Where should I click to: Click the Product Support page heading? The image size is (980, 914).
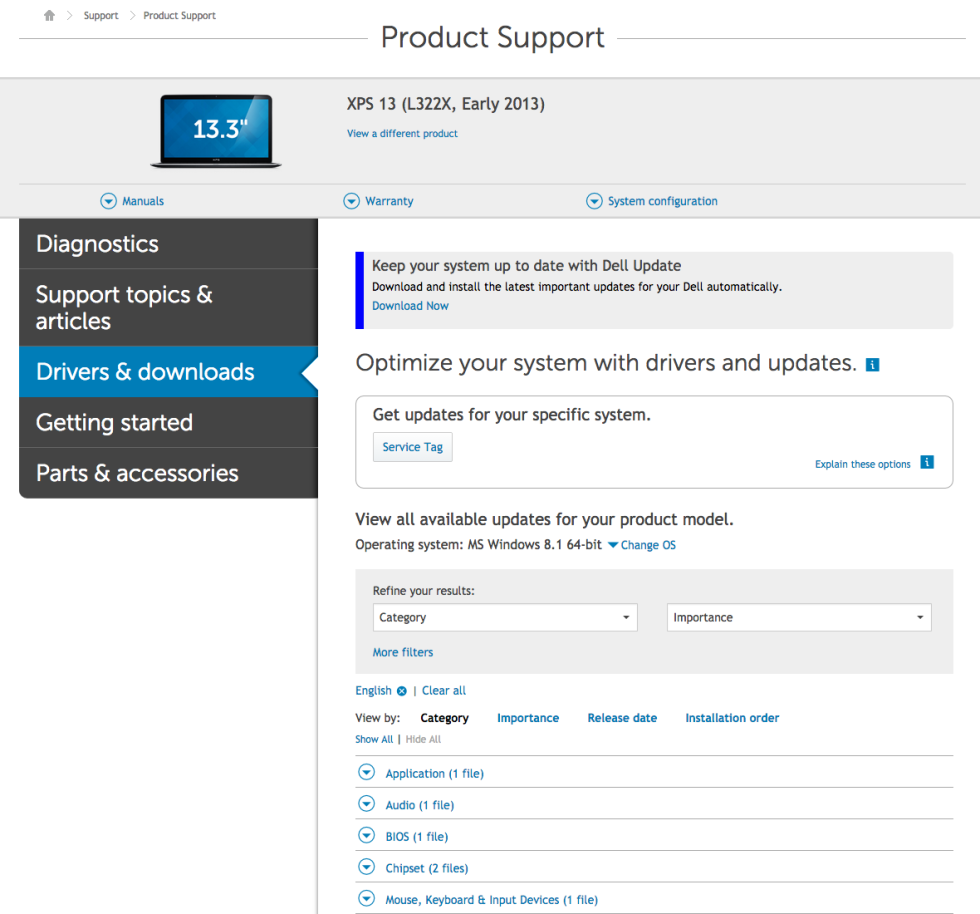click(x=492, y=38)
